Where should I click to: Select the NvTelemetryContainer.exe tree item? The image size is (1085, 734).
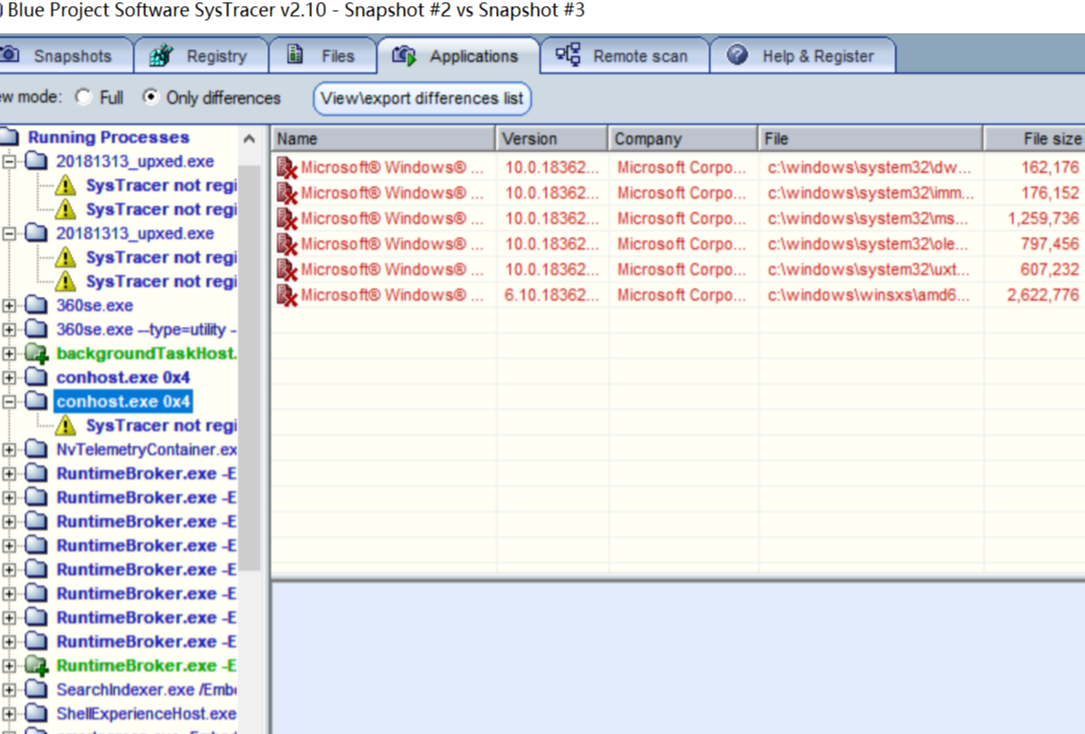point(146,450)
